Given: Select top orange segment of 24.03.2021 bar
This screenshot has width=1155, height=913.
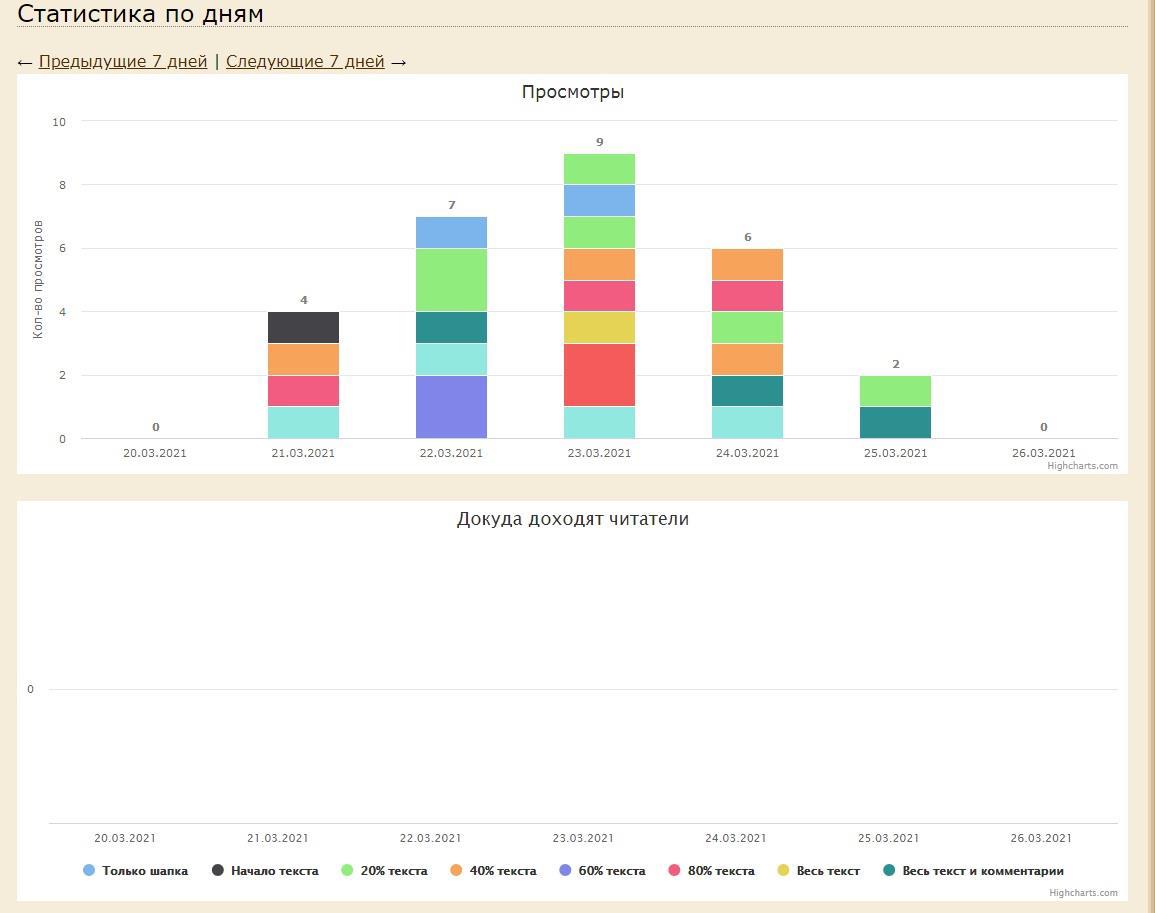Looking at the screenshot, I should coord(747,264).
